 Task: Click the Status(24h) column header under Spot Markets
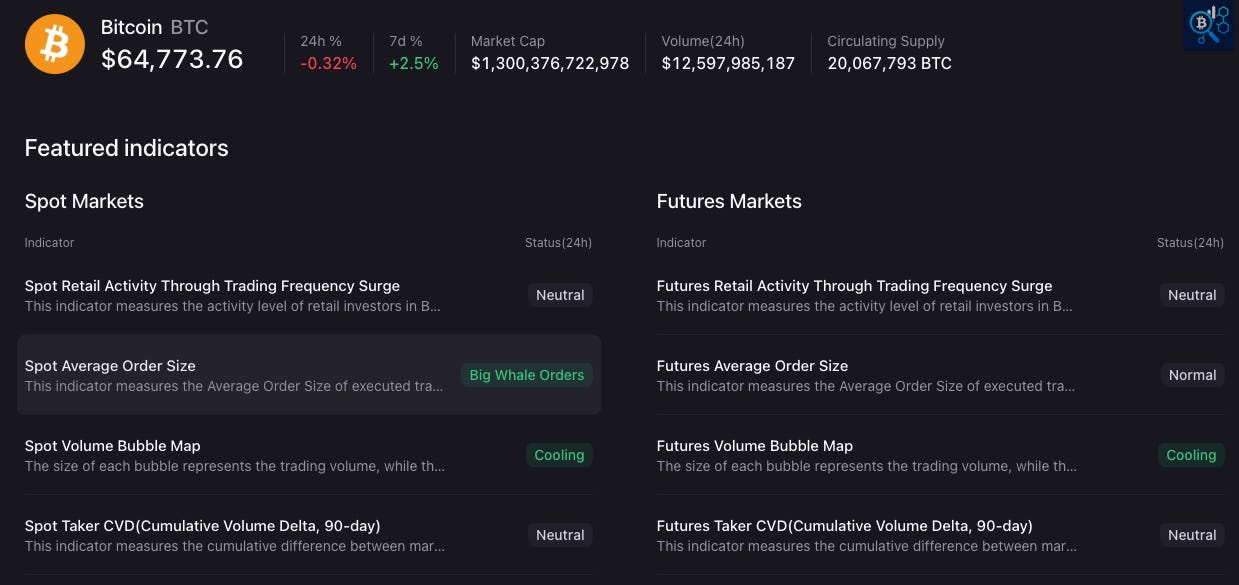(x=559, y=243)
